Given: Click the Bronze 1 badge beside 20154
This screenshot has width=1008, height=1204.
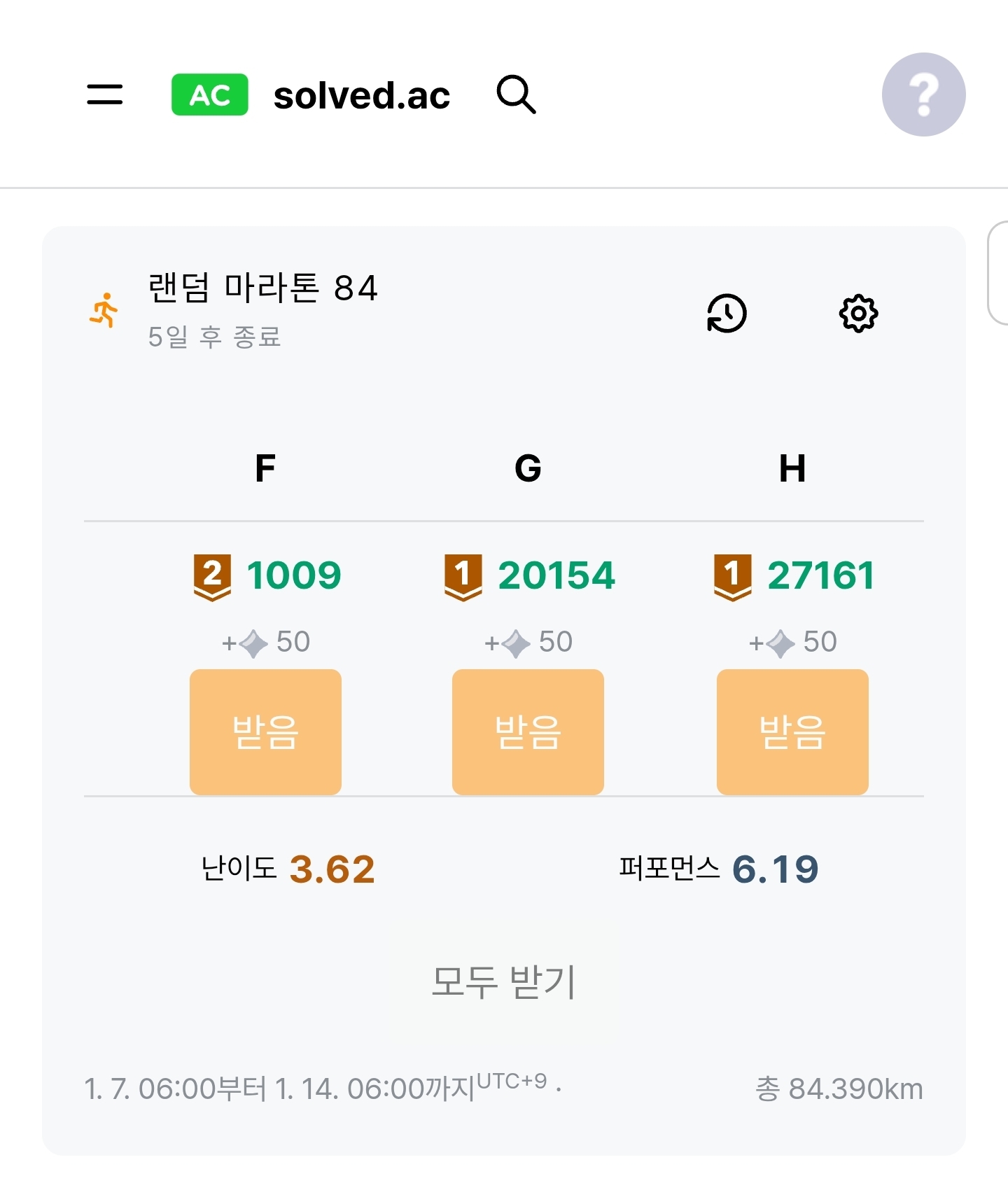Looking at the screenshot, I should pyautogui.click(x=463, y=577).
